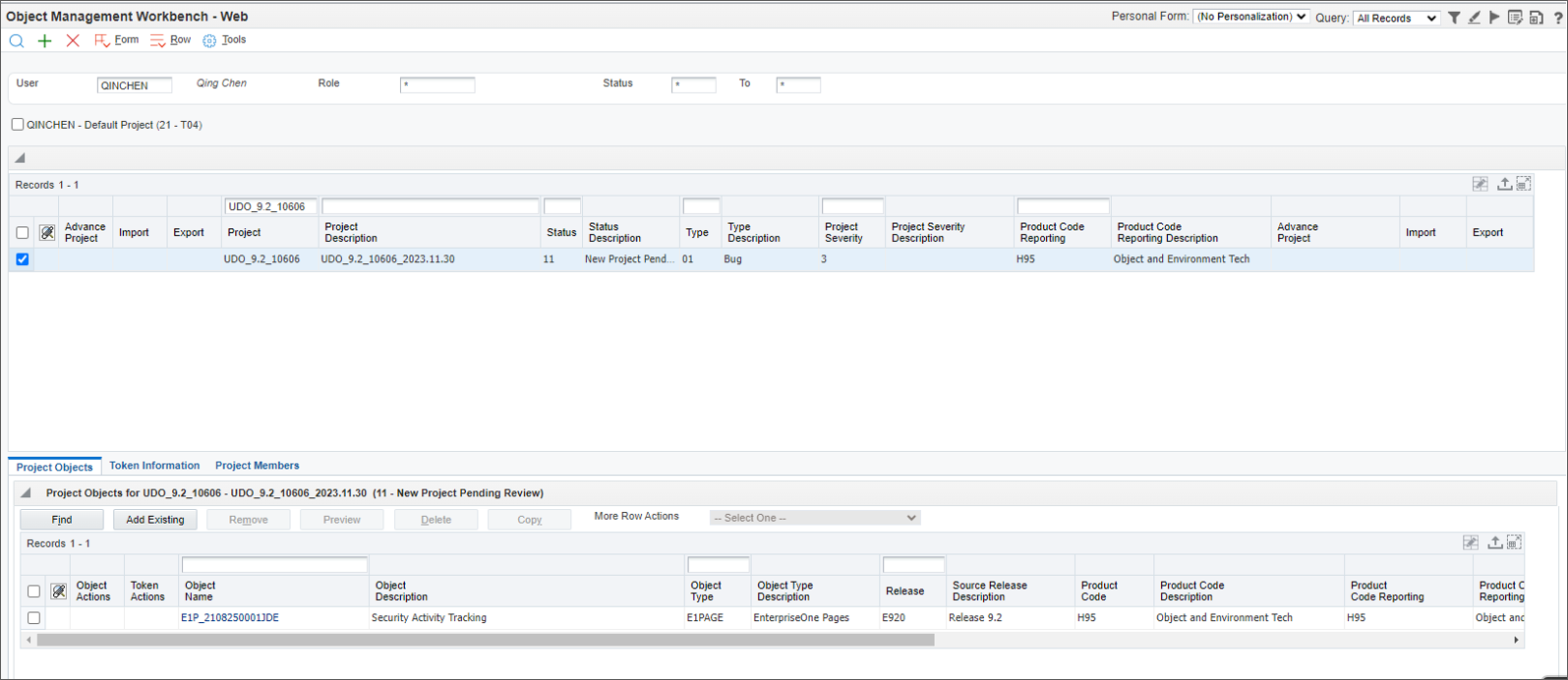Click the Object Name QBE filter field
Image resolution: width=1568 pixels, height=680 pixels.
pyautogui.click(x=275, y=565)
